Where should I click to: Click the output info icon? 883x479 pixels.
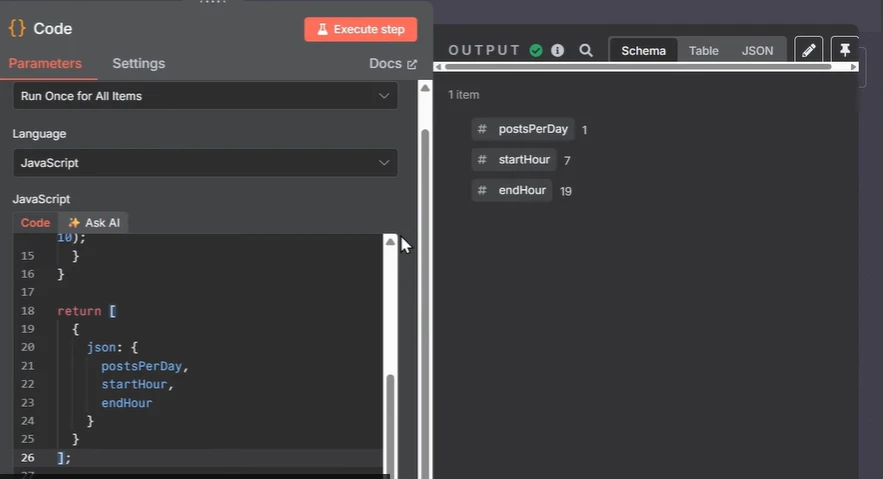coord(558,51)
